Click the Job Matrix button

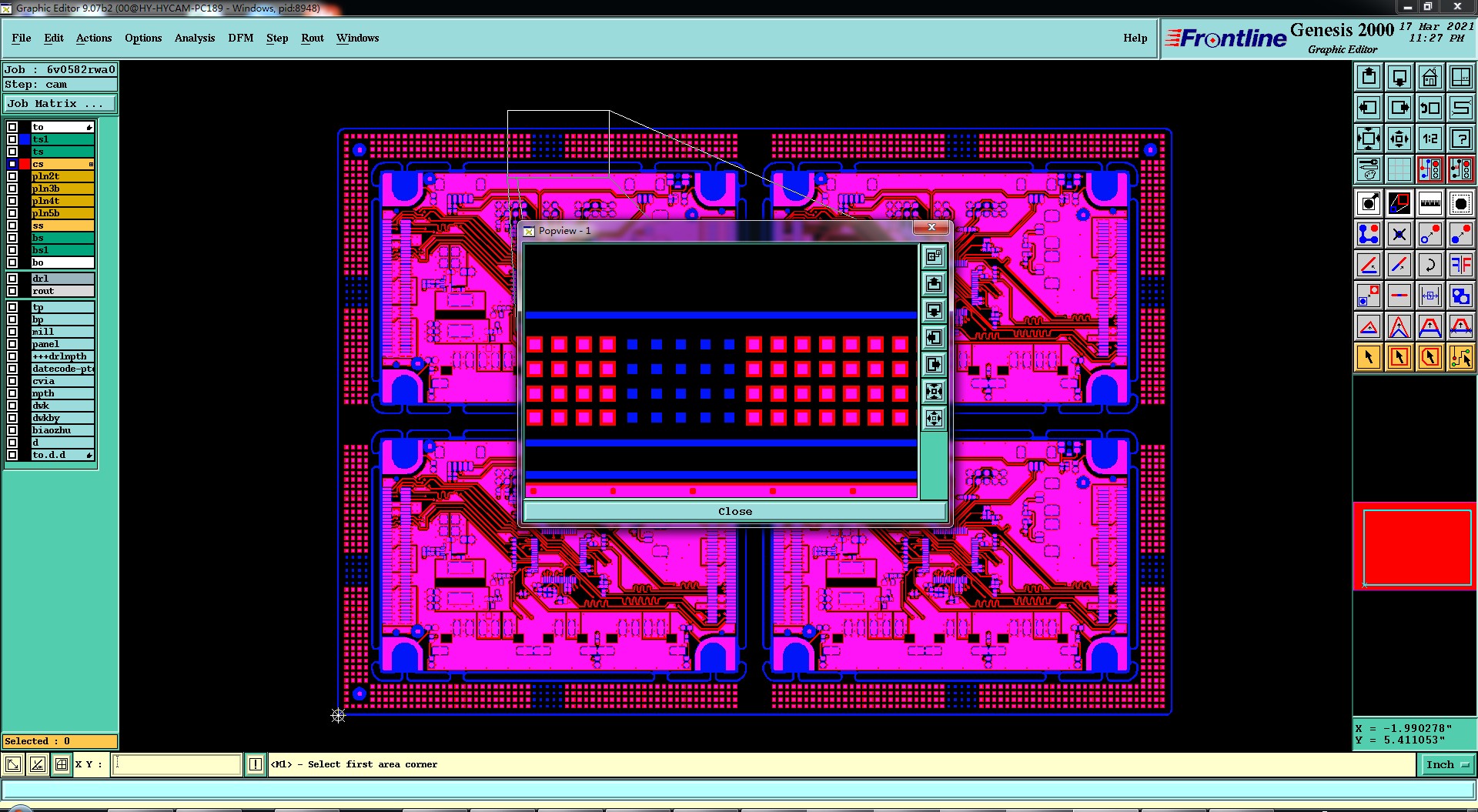coord(61,103)
